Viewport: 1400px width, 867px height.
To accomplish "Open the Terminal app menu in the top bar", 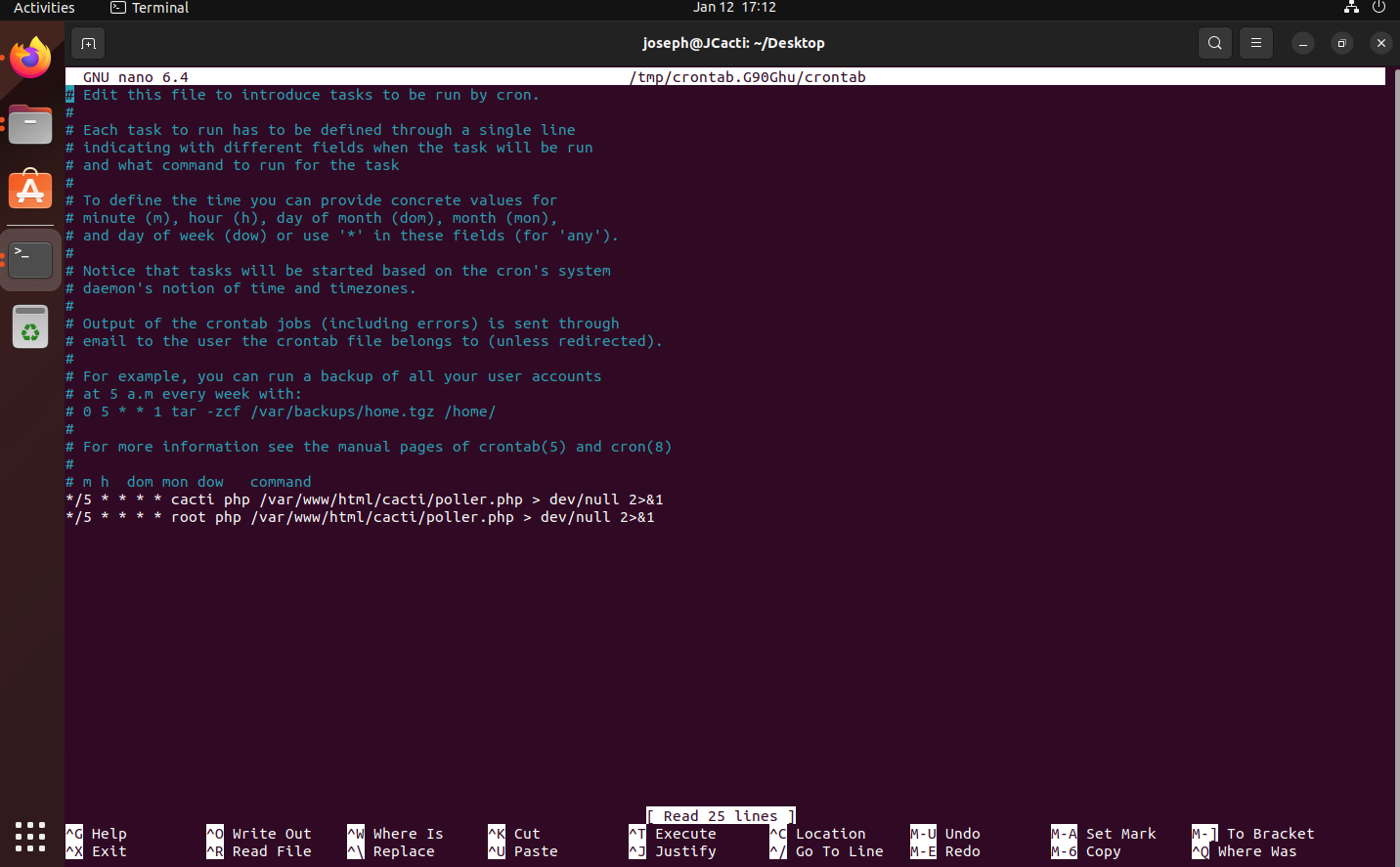I will (150, 7).
